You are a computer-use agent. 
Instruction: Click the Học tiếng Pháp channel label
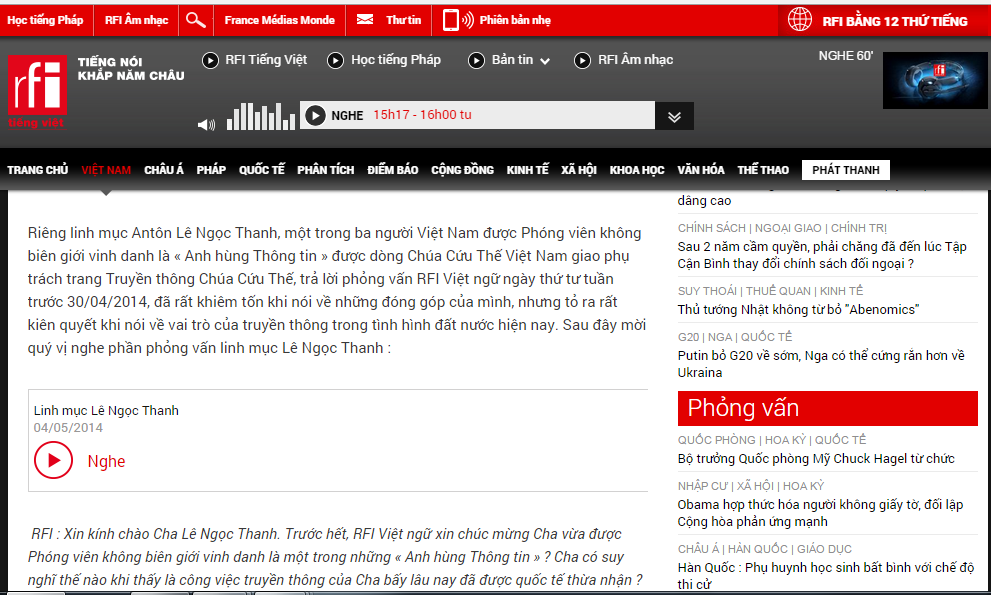click(x=396, y=60)
